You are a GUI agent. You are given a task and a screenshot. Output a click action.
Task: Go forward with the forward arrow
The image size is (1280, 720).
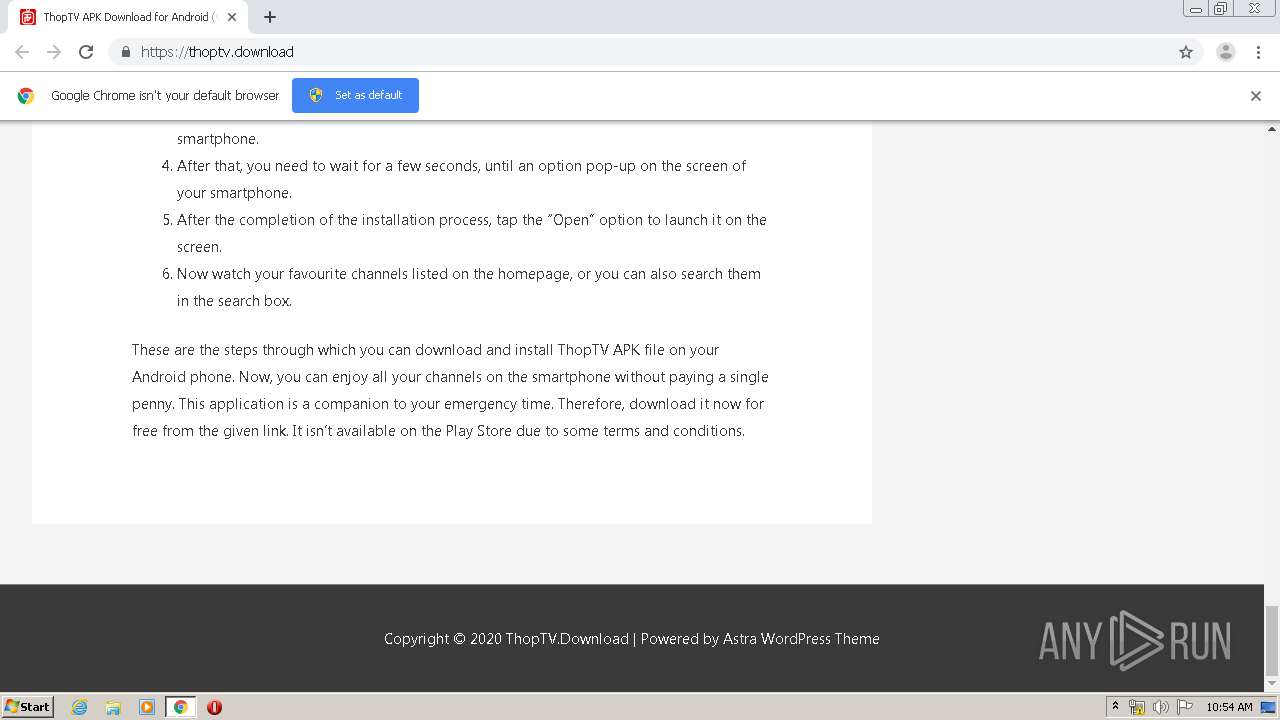(x=54, y=52)
